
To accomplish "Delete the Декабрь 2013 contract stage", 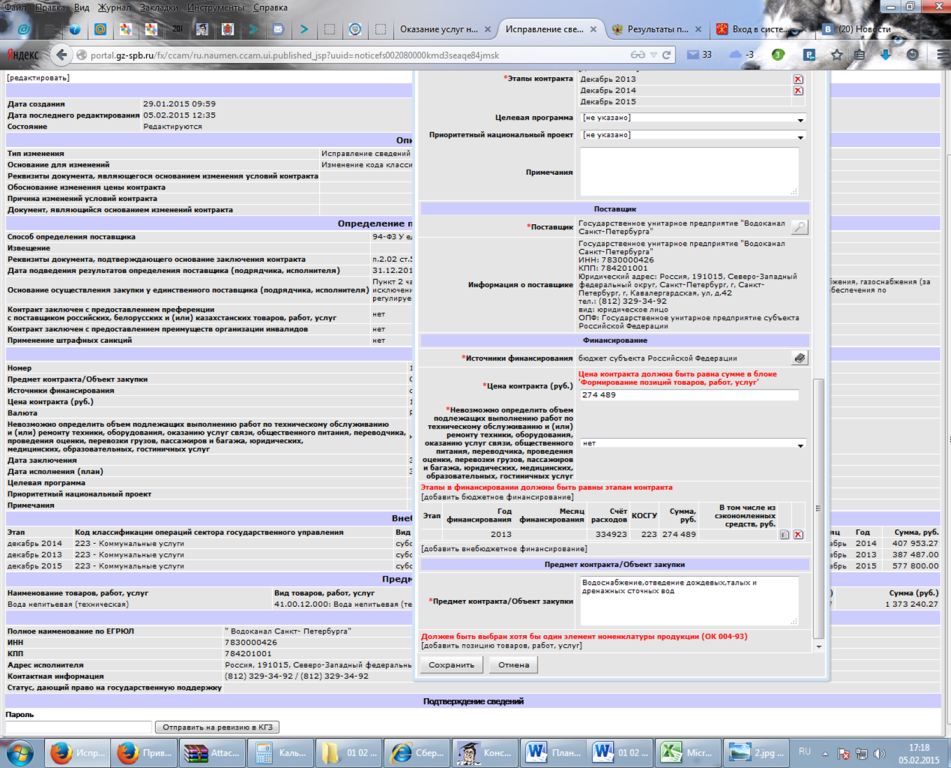I will coord(798,79).
